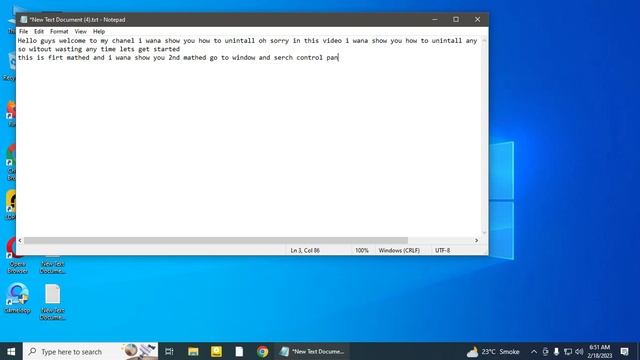Click the text 'so witout wasting any time lets get started'
Image resolution: width=640 pixels, height=360 pixels.
[x=99, y=49]
